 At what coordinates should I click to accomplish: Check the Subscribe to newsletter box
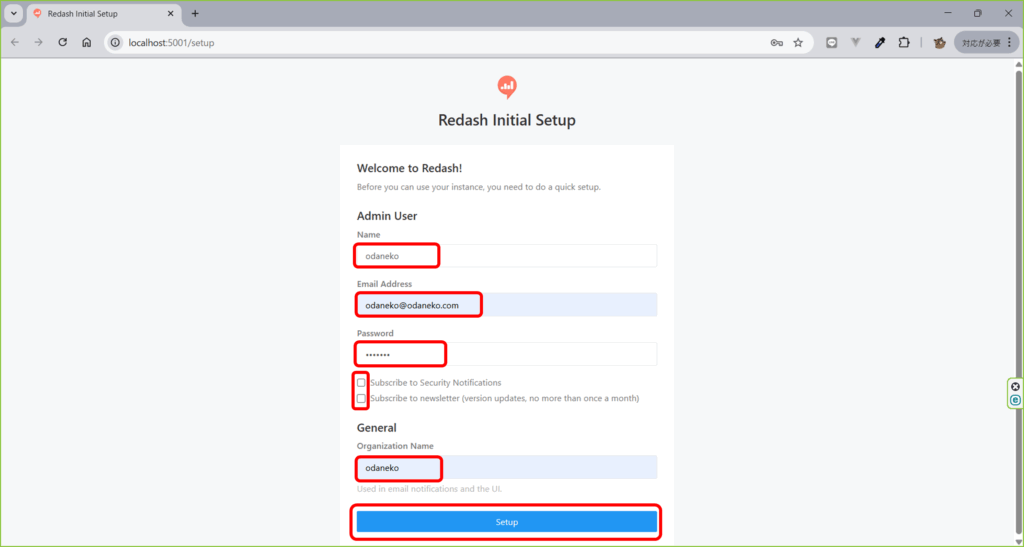[361, 398]
